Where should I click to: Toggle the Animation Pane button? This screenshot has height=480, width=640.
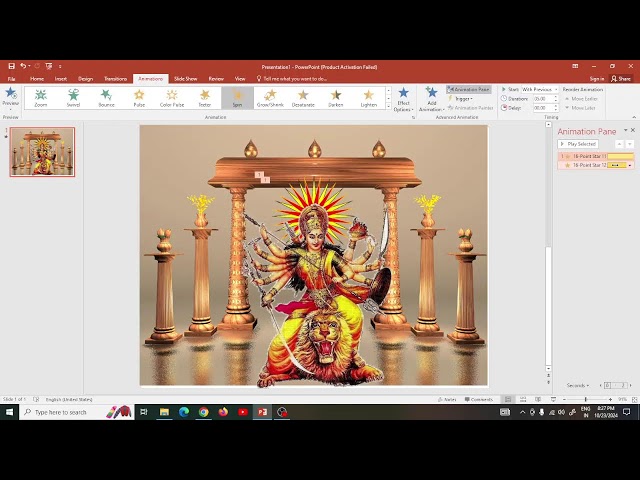coord(468,89)
